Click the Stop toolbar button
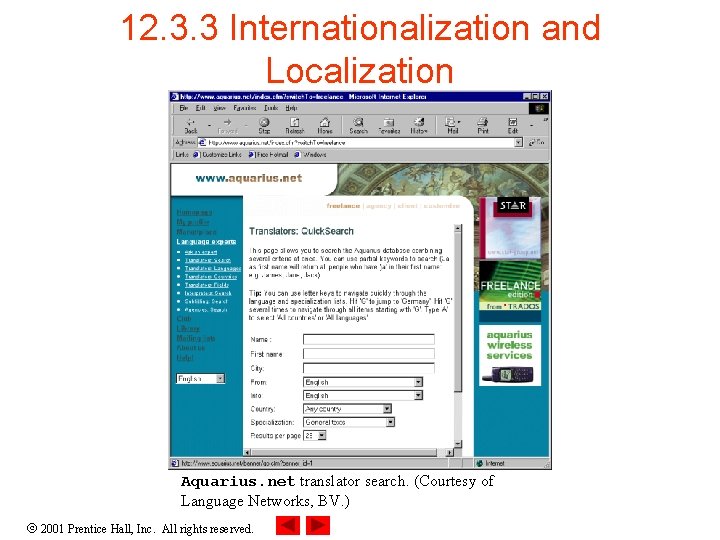Viewport: 720px width, 540px height. coord(264,125)
